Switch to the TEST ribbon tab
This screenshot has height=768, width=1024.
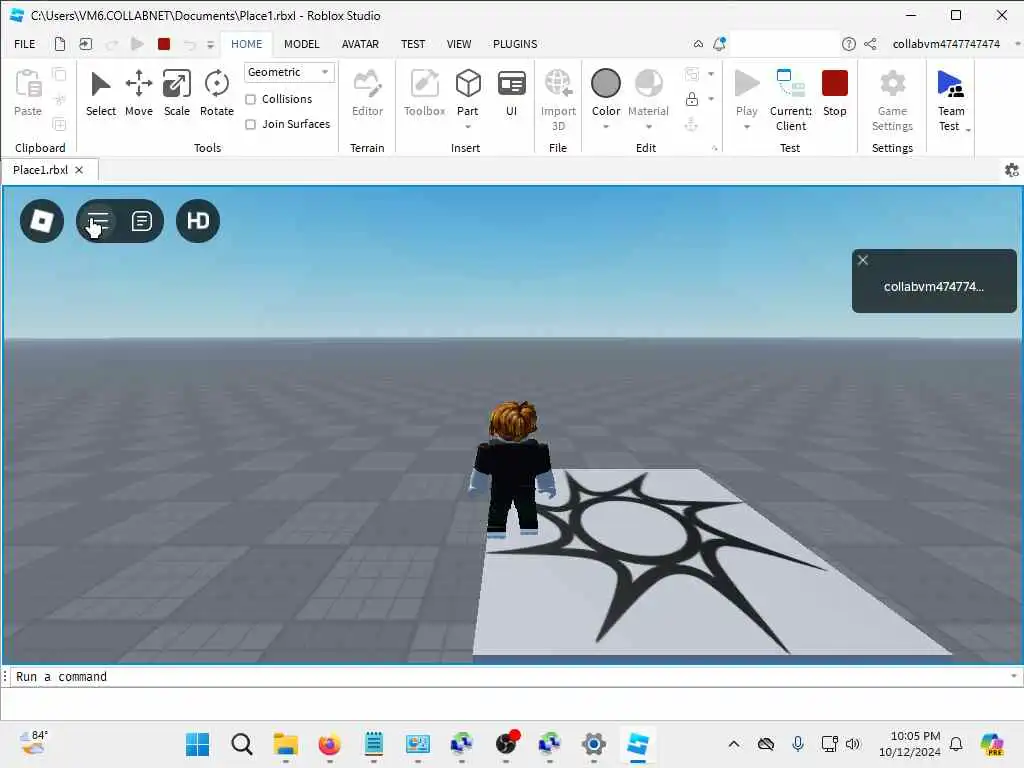(413, 44)
